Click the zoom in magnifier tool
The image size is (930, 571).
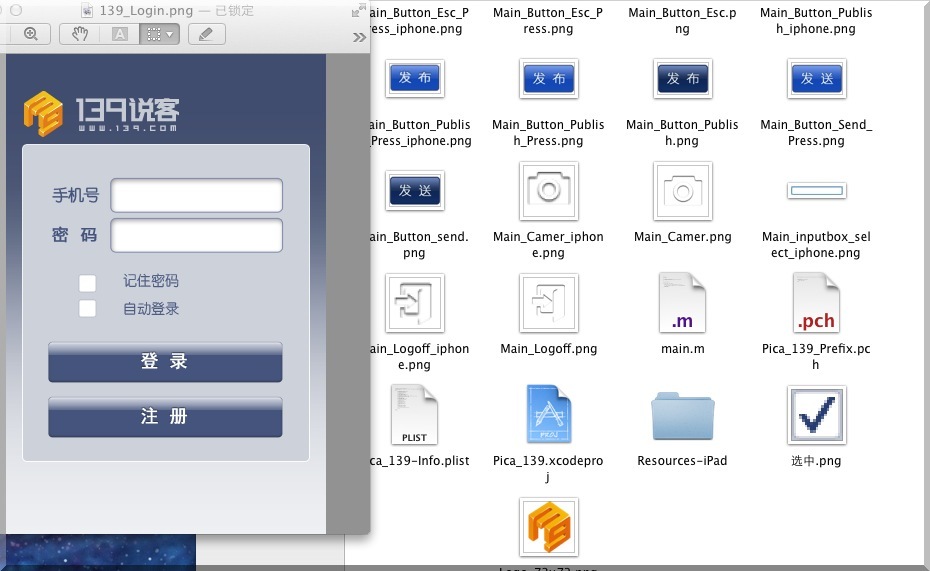pyautogui.click(x=30, y=34)
